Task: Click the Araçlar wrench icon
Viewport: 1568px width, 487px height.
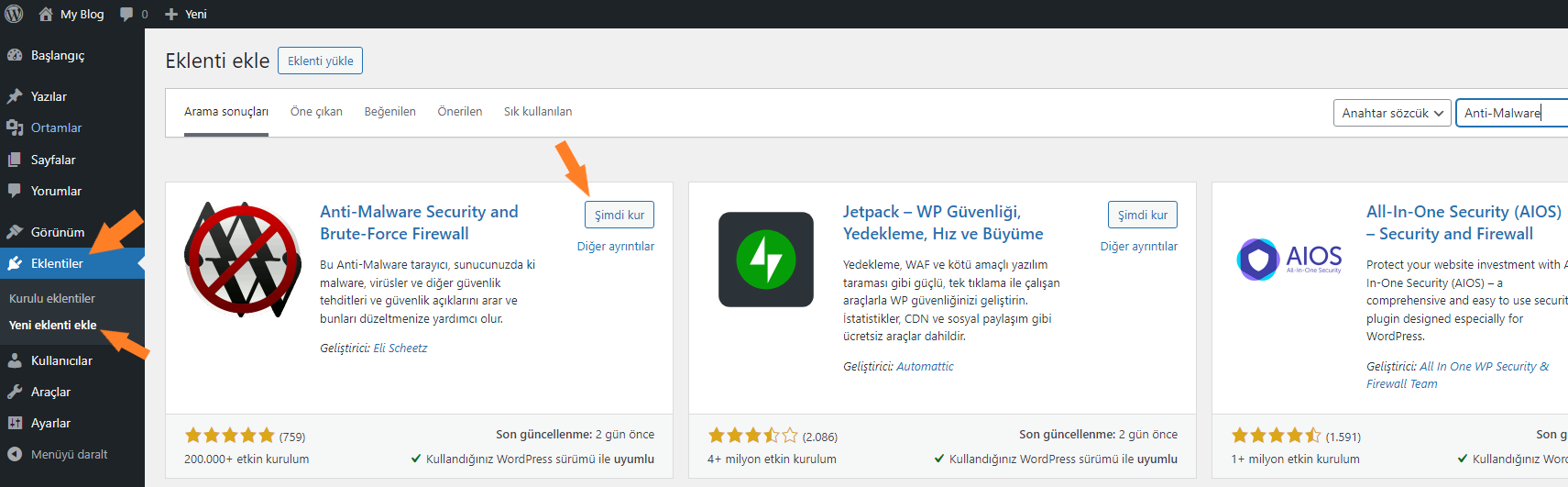Action: click(x=15, y=392)
